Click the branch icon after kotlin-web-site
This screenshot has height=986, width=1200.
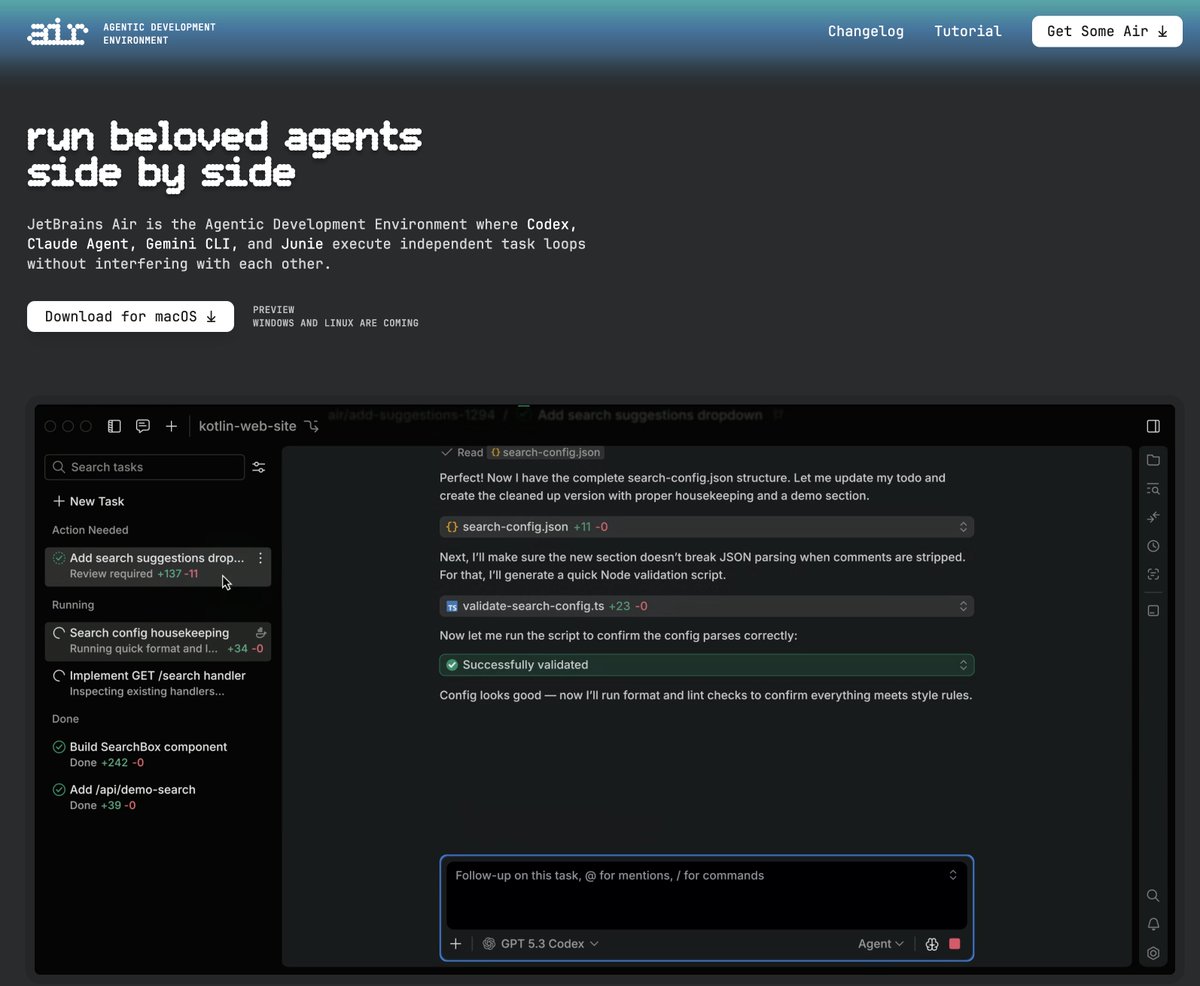(x=312, y=426)
